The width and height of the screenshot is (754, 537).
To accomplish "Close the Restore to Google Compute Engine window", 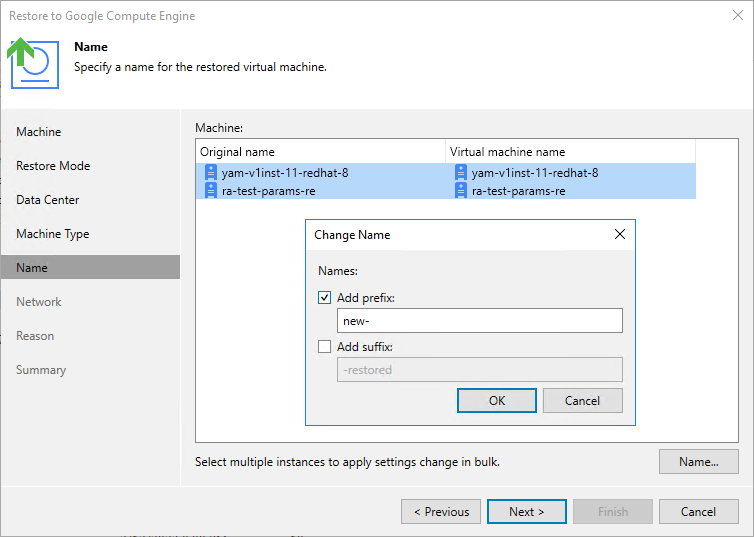I will click(737, 16).
